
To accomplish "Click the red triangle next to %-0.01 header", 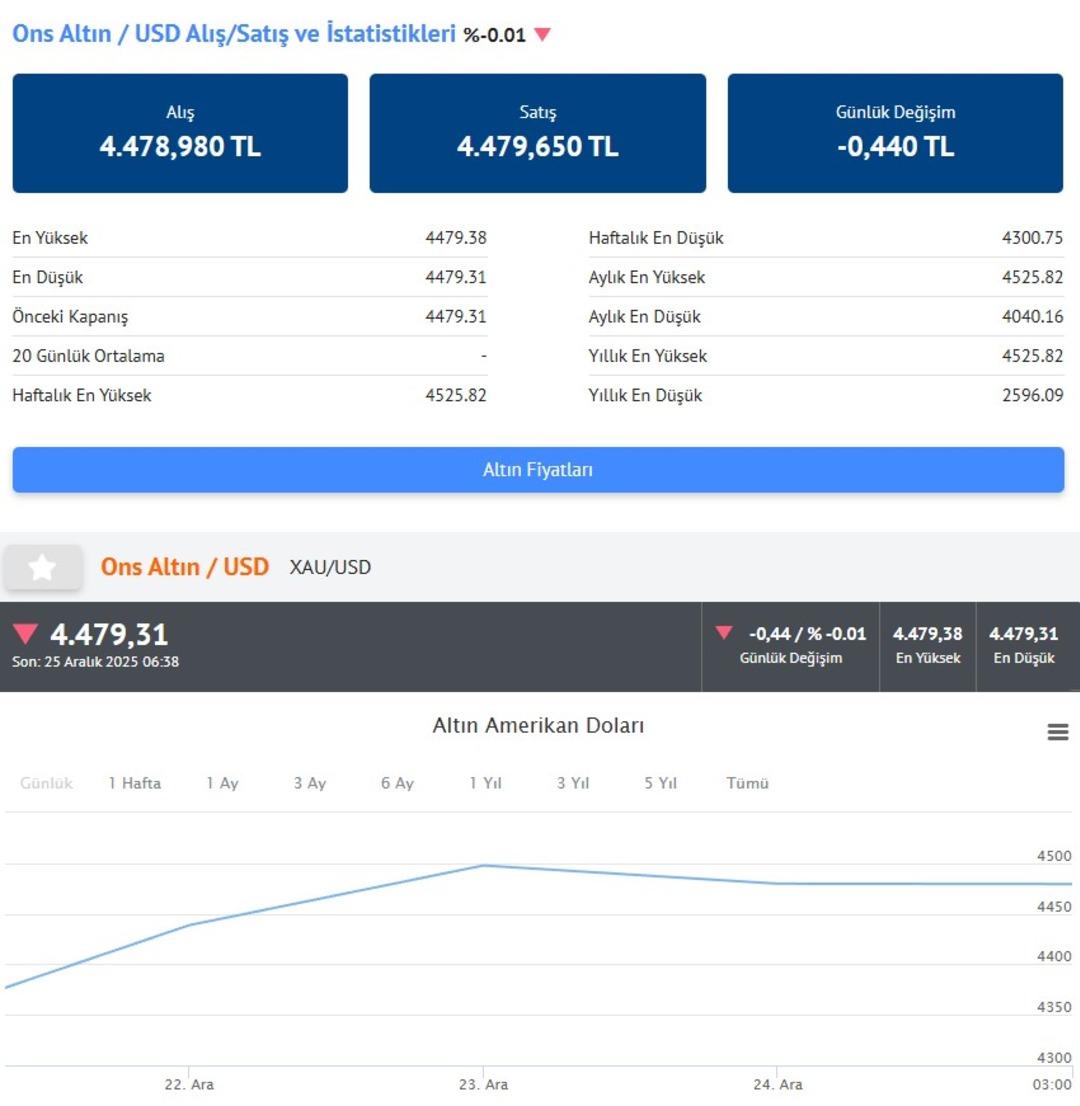I will click(x=542, y=35).
